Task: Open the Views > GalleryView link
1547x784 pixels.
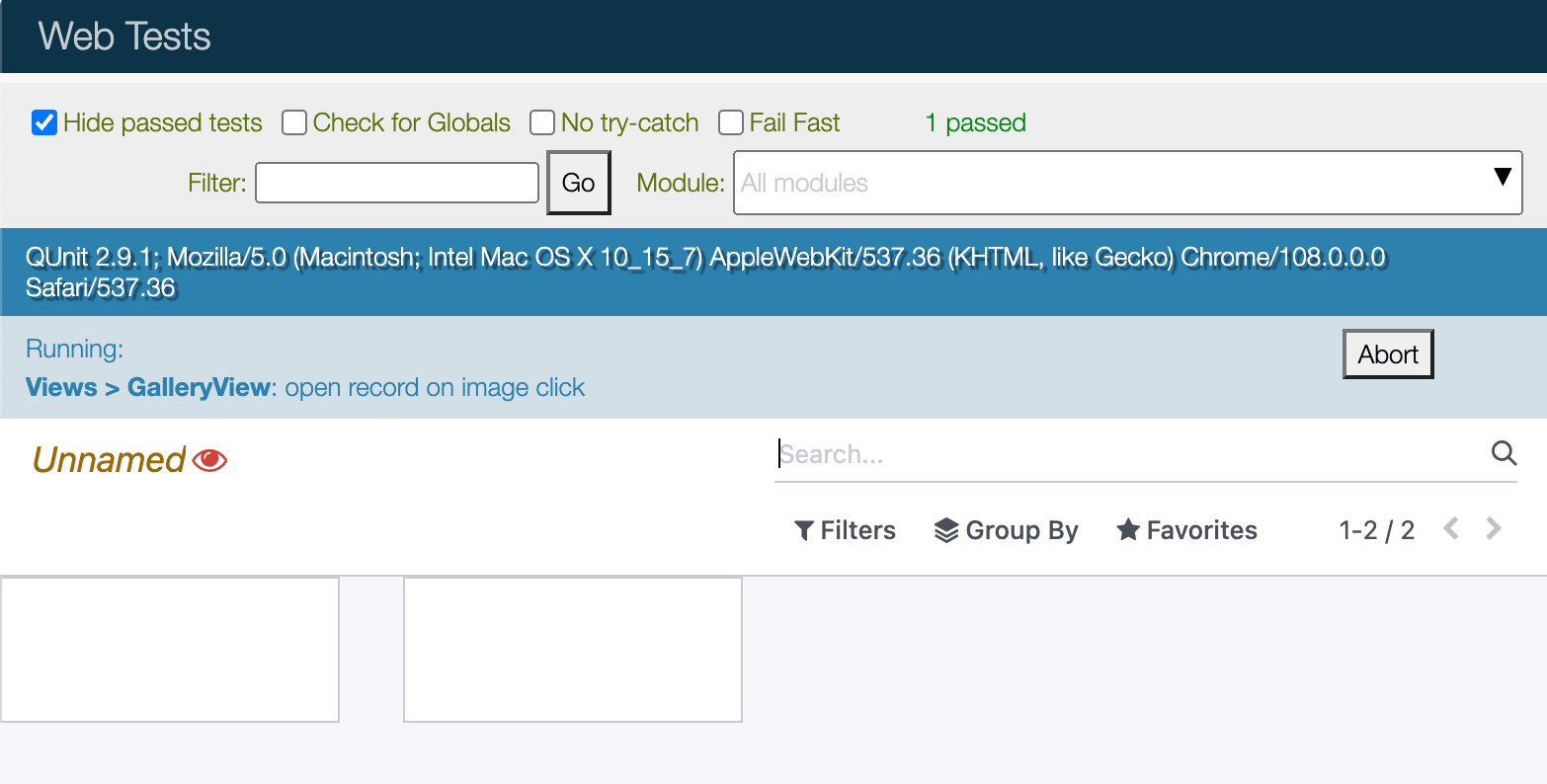Action: [x=147, y=387]
